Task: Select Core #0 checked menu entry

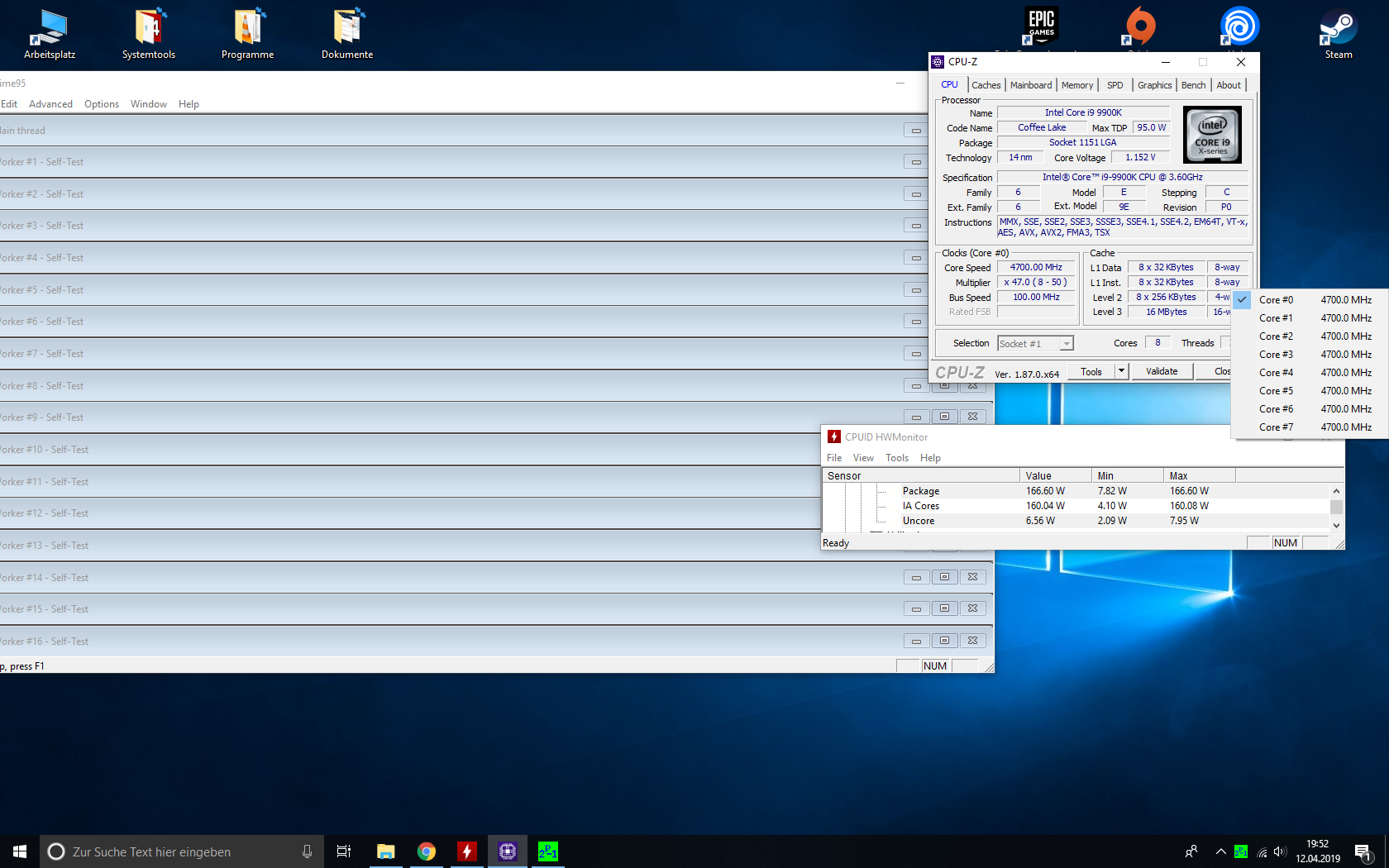Action: click(x=1276, y=300)
